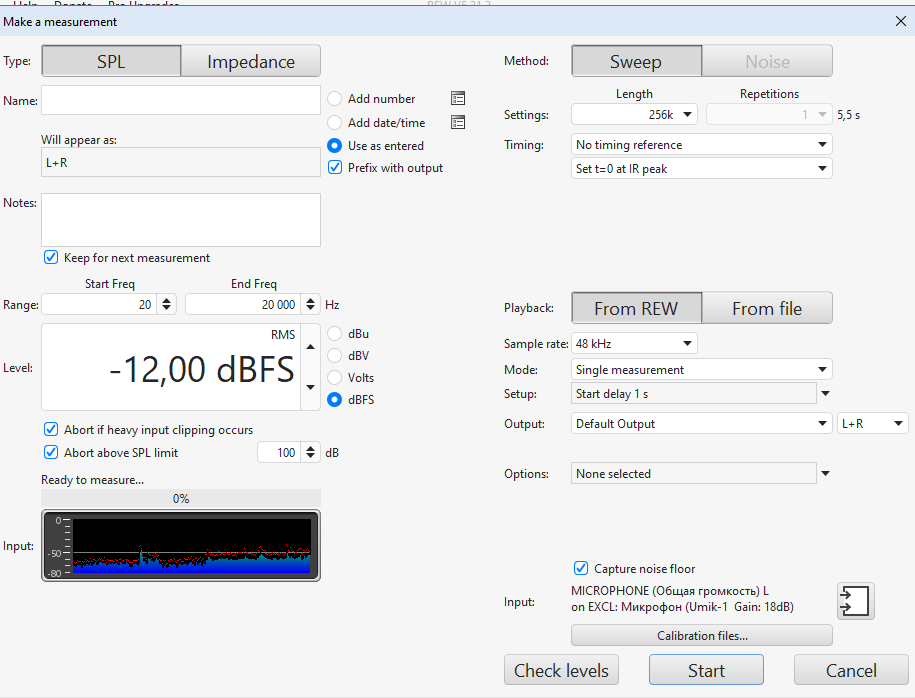This screenshot has height=698, width=915.
Task: Toggle Prefix with output checkbox
Action: coord(335,168)
